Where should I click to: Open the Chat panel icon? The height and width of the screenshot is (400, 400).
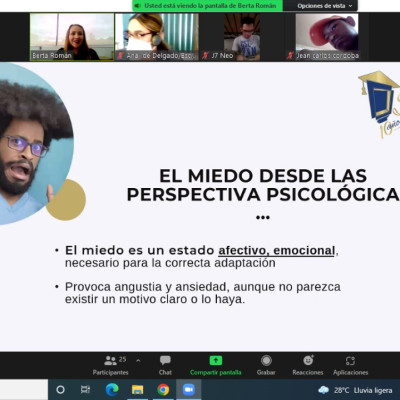165,360
